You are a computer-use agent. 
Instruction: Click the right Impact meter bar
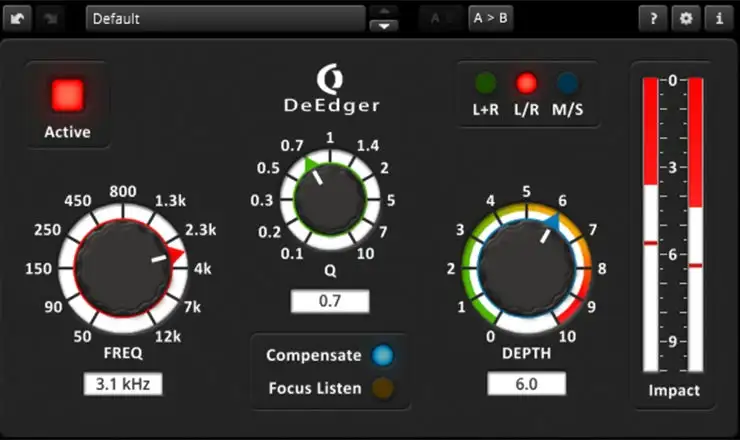(x=695, y=225)
